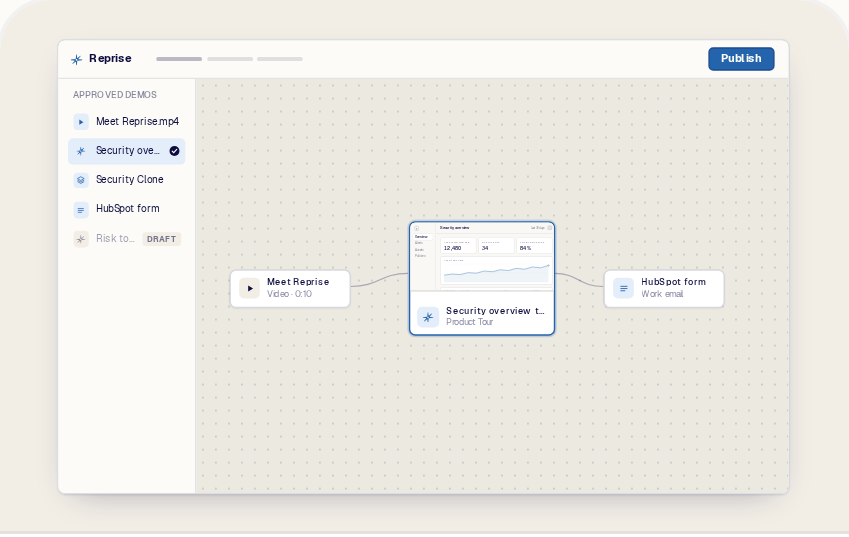This screenshot has height=537, width=849.
Task: Click the third progress bar segment in header
Action: pyautogui.click(x=280, y=59)
